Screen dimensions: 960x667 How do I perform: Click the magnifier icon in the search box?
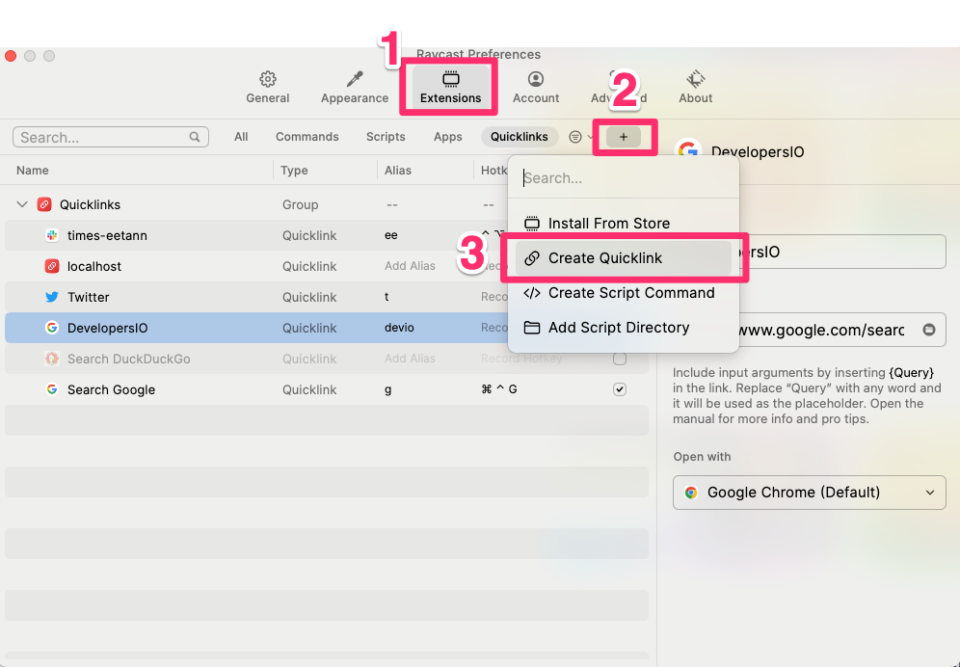[x=194, y=137]
